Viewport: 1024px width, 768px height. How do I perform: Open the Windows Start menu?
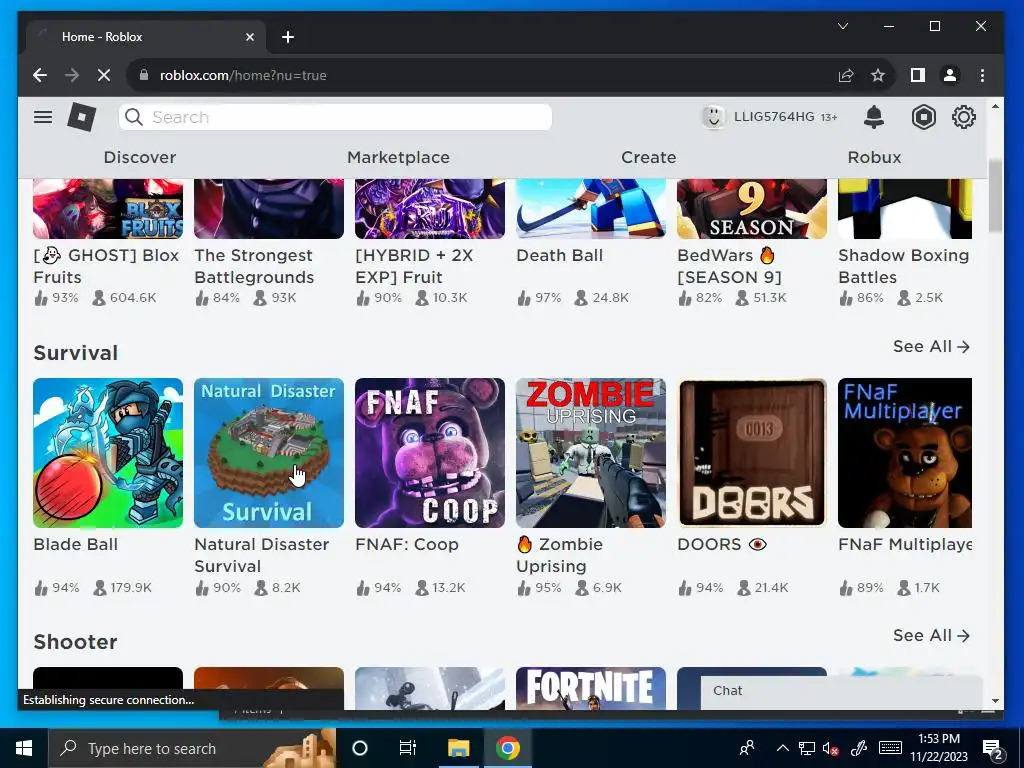click(x=24, y=748)
